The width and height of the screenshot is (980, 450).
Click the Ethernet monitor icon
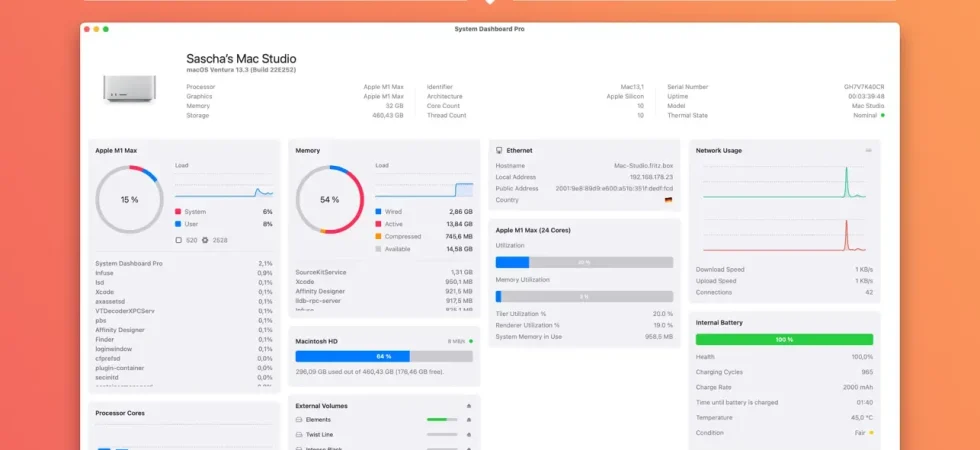(499, 151)
